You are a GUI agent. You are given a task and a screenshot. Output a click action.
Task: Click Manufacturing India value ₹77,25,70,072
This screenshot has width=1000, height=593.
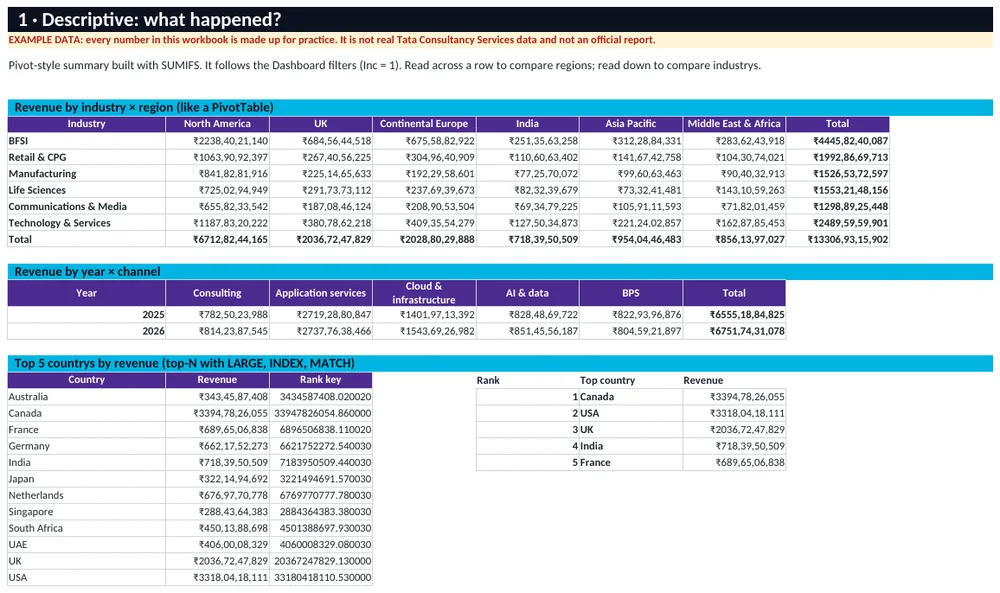[x=527, y=173]
